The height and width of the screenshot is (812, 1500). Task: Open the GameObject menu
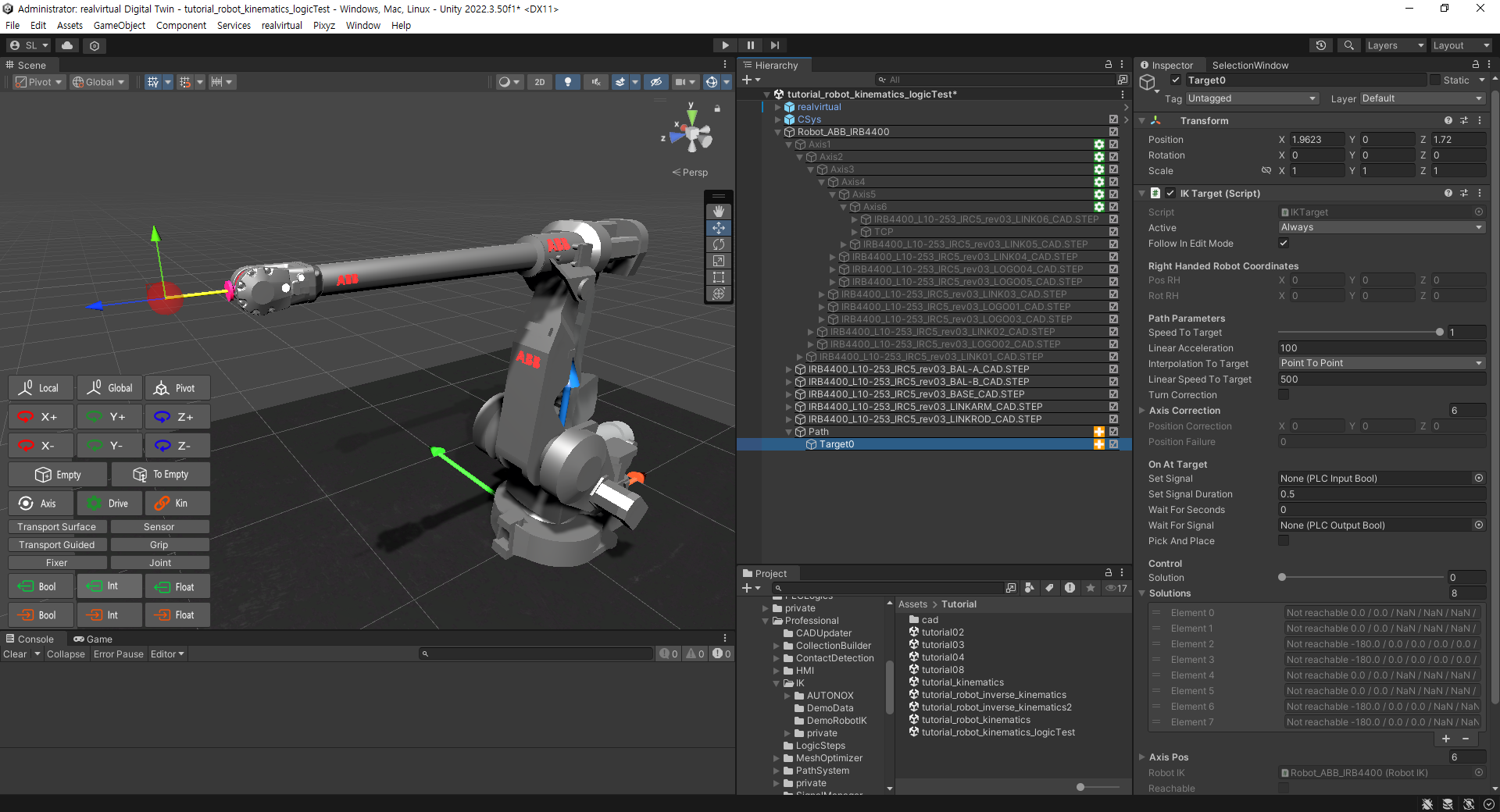coord(120,25)
